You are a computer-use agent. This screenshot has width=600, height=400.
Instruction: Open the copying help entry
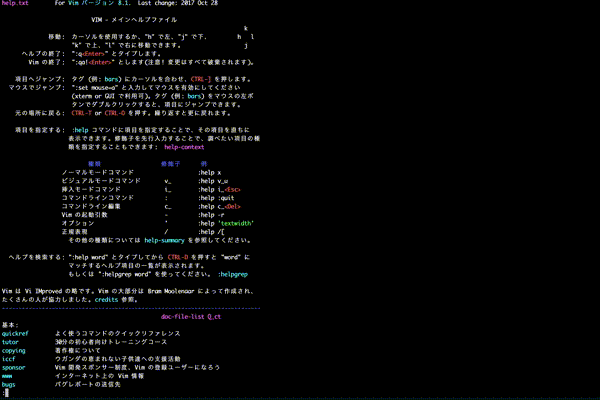click(x=13, y=350)
